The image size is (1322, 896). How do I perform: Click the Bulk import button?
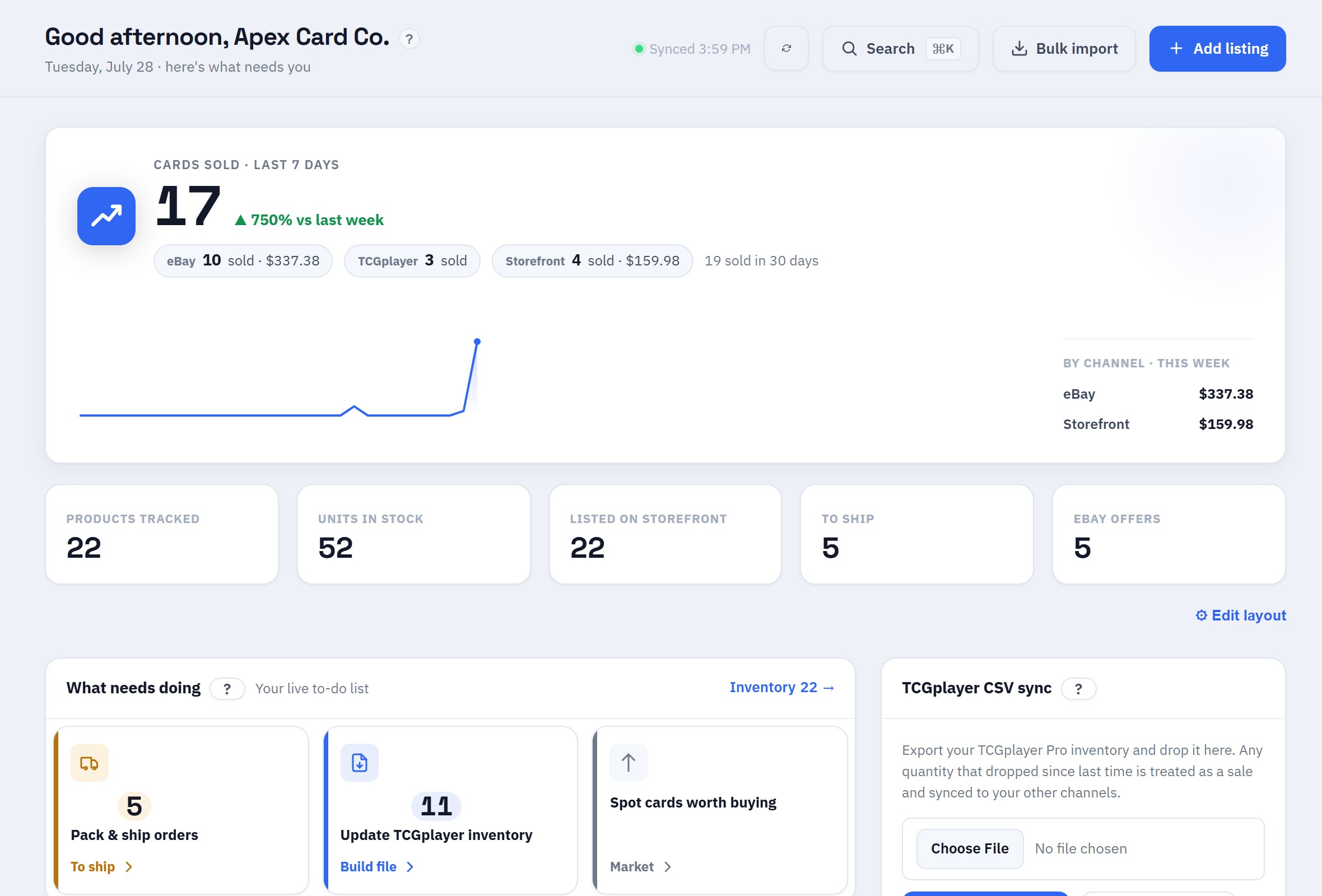click(1064, 48)
